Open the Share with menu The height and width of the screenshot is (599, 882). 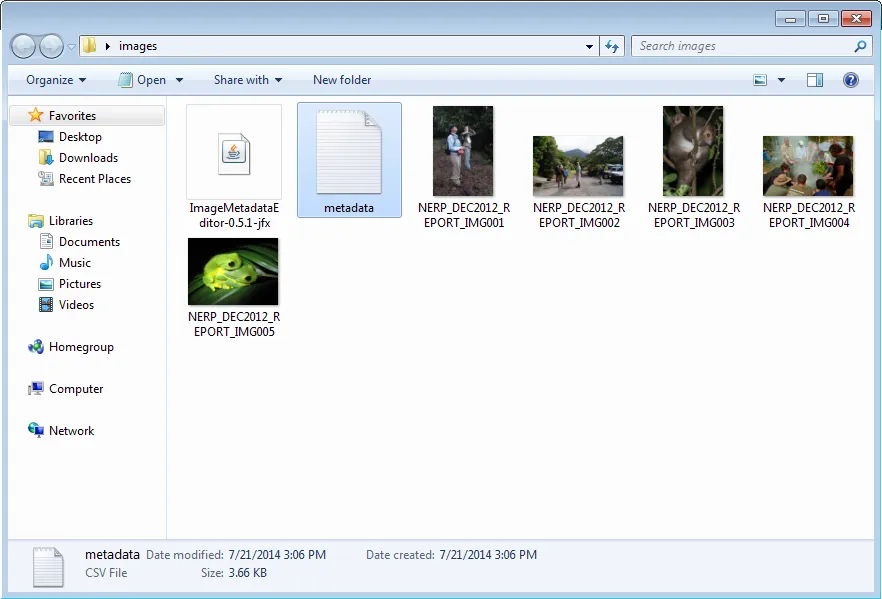pyautogui.click(x=248, y=80)
